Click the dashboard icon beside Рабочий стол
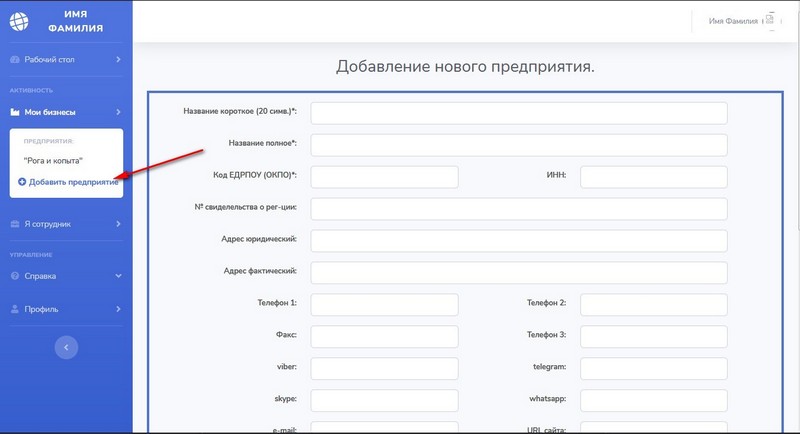800x434 pixels. pos(15,60)
